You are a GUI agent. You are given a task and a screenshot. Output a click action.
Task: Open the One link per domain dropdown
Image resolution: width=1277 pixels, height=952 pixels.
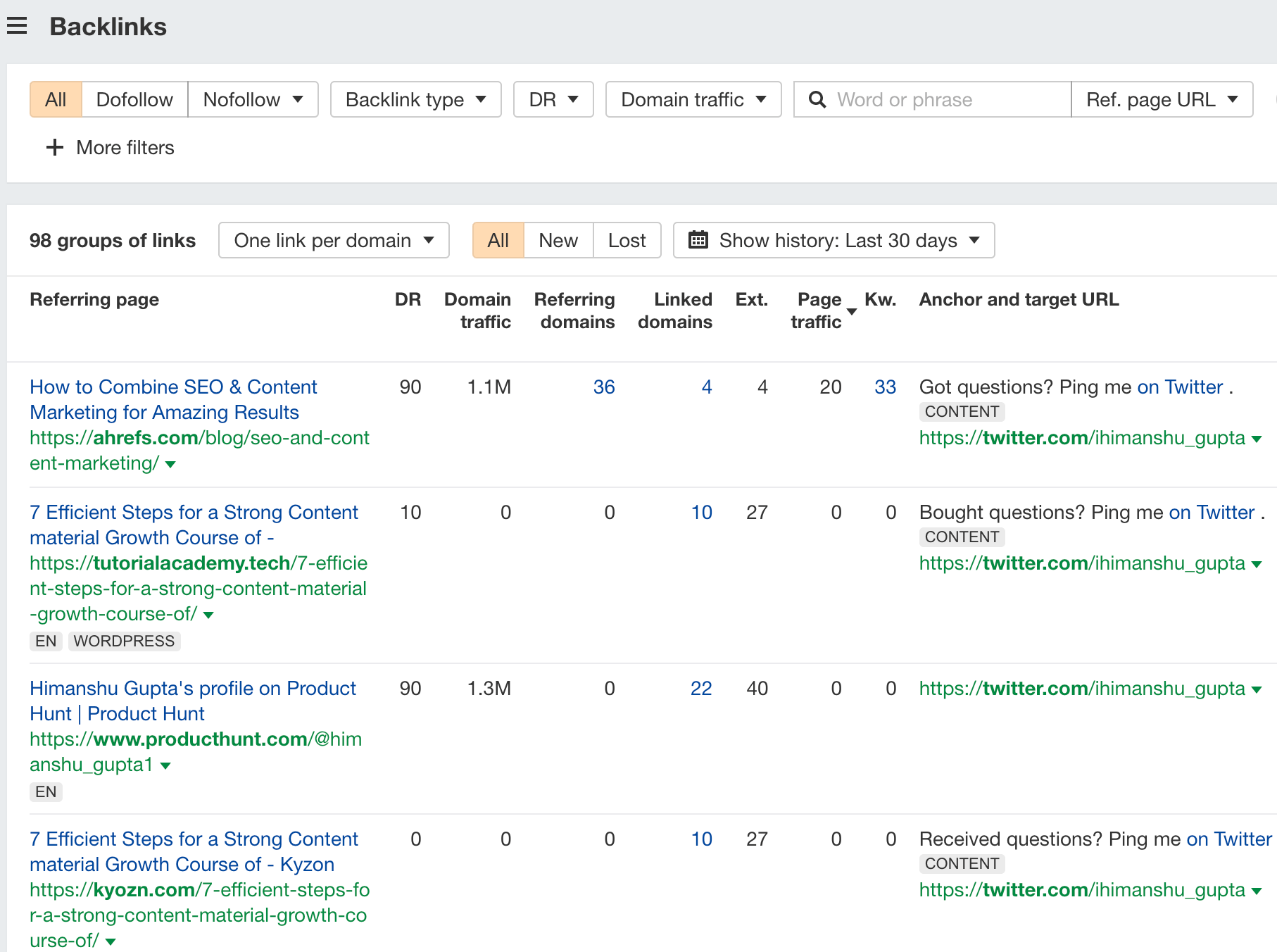click(x=333, y=240)
